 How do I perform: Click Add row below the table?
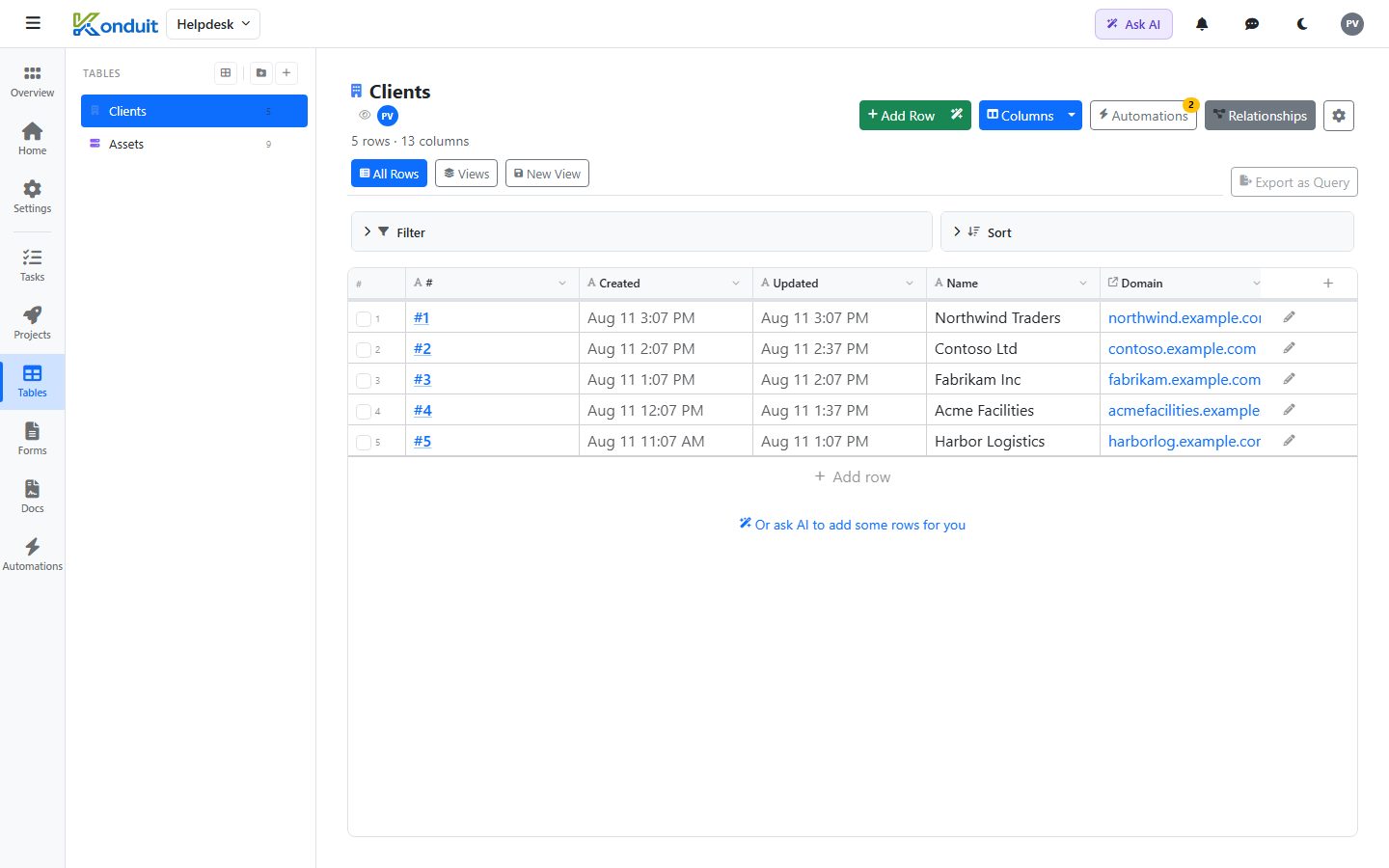pyautogui.click(x=853, y=476)
